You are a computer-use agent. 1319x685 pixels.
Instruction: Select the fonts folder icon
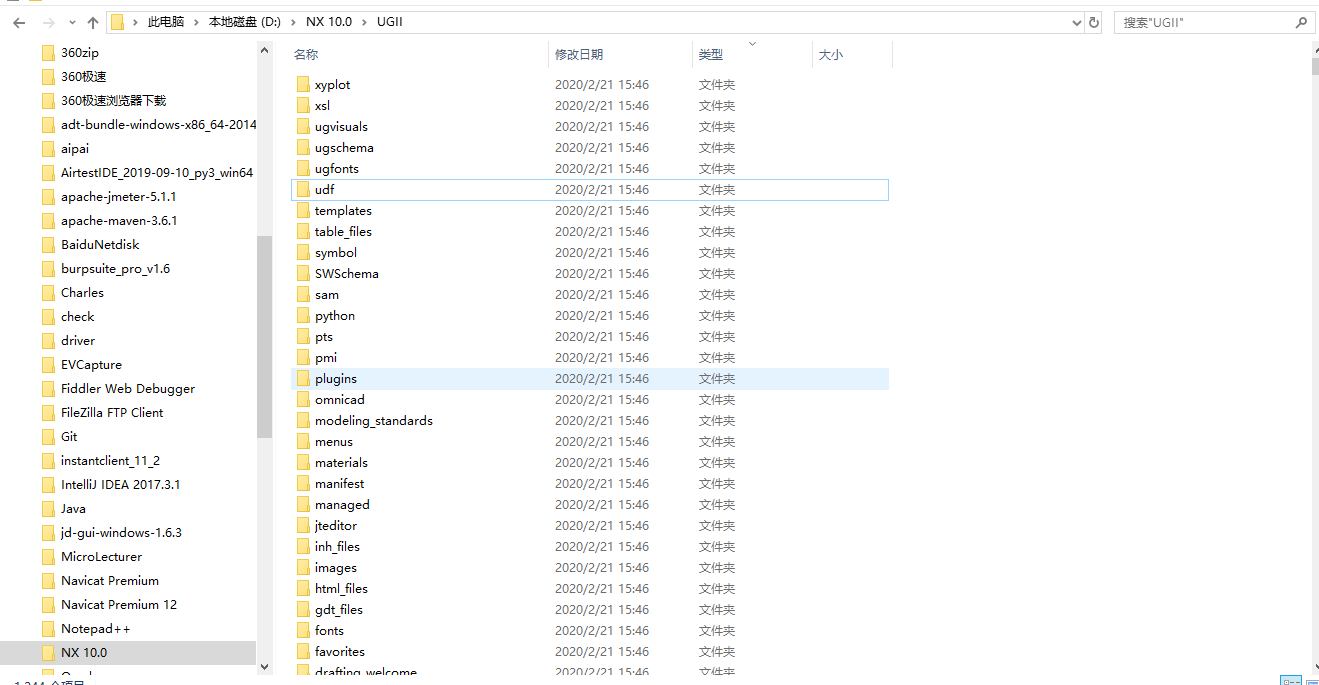point(304,630)
